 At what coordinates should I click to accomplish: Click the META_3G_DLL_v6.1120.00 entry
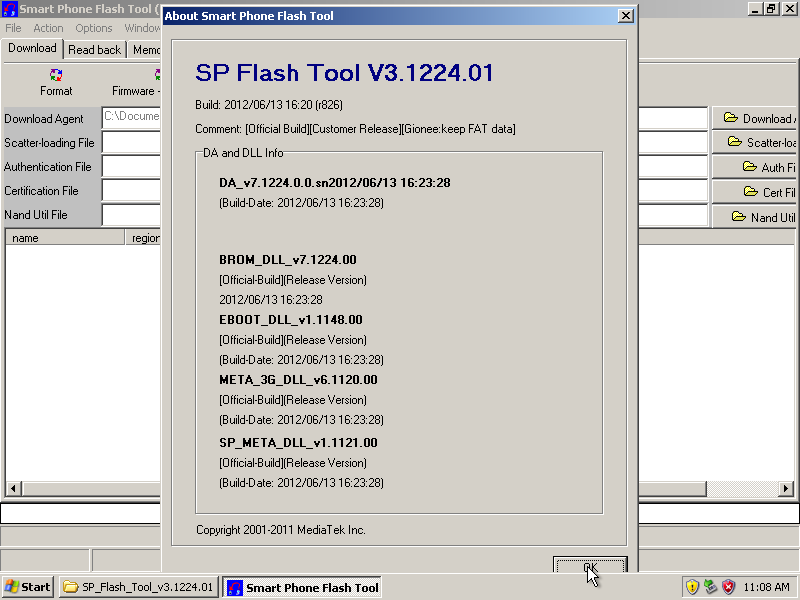pos(298,380)
